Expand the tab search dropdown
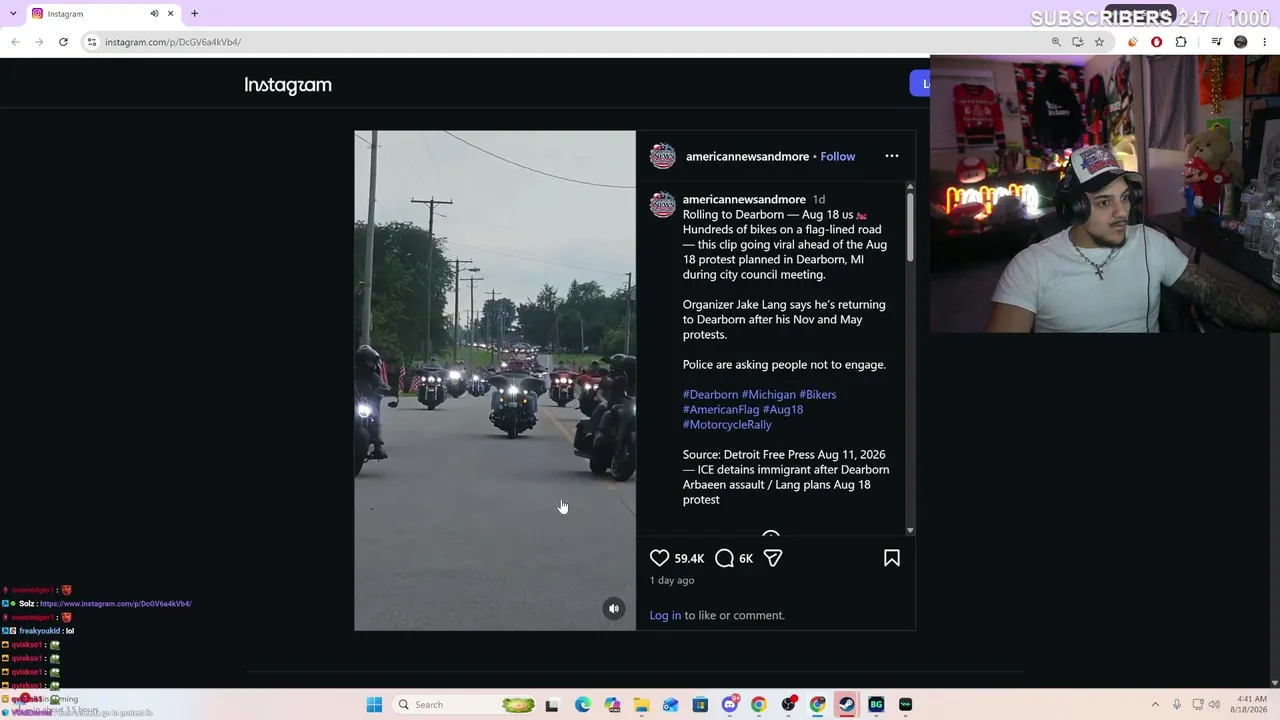Image resolution: width=1280 pixels, height=720 pixels. point(12,14)
